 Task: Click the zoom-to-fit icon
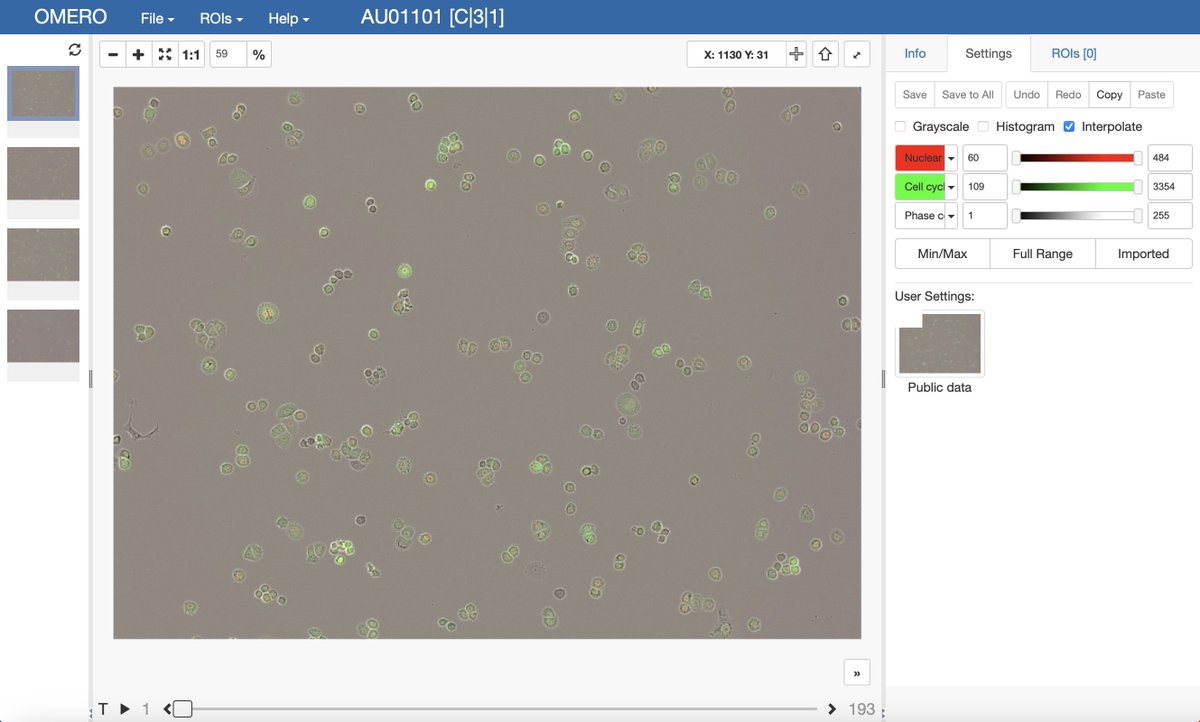[x=165, y=55]
